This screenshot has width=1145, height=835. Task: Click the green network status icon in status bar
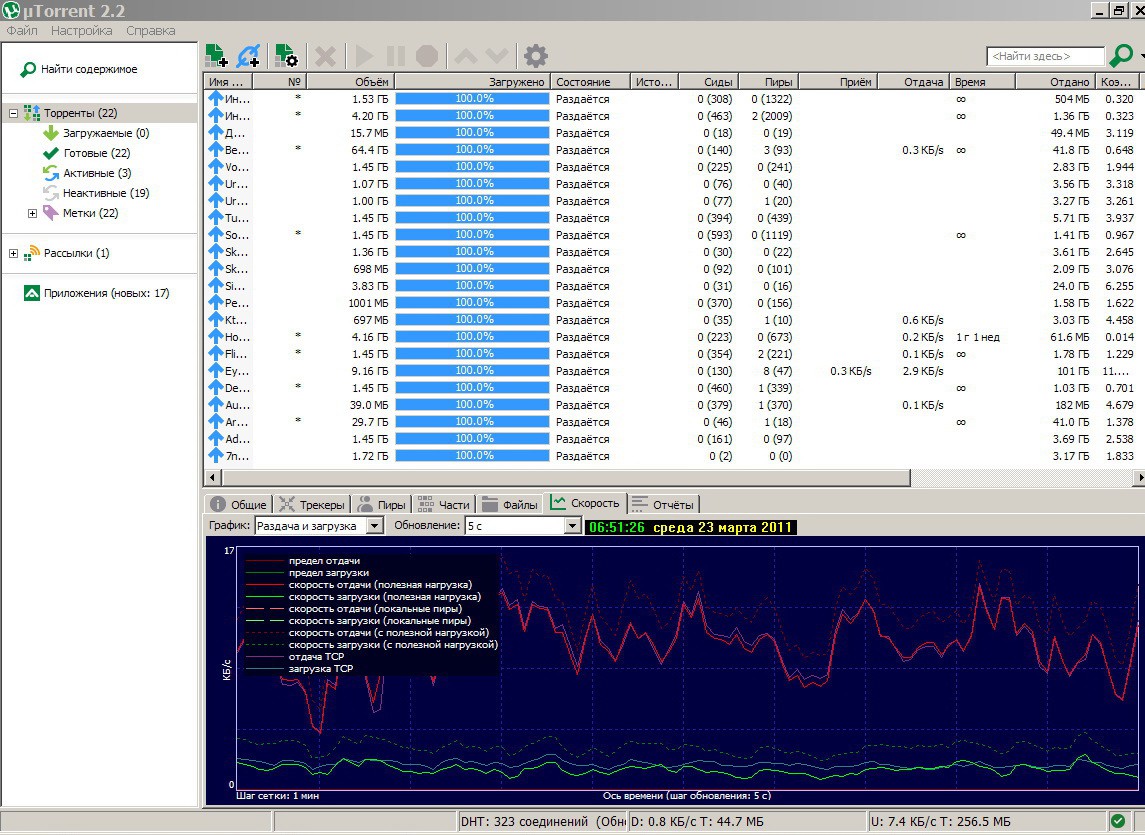(1117, 821)
